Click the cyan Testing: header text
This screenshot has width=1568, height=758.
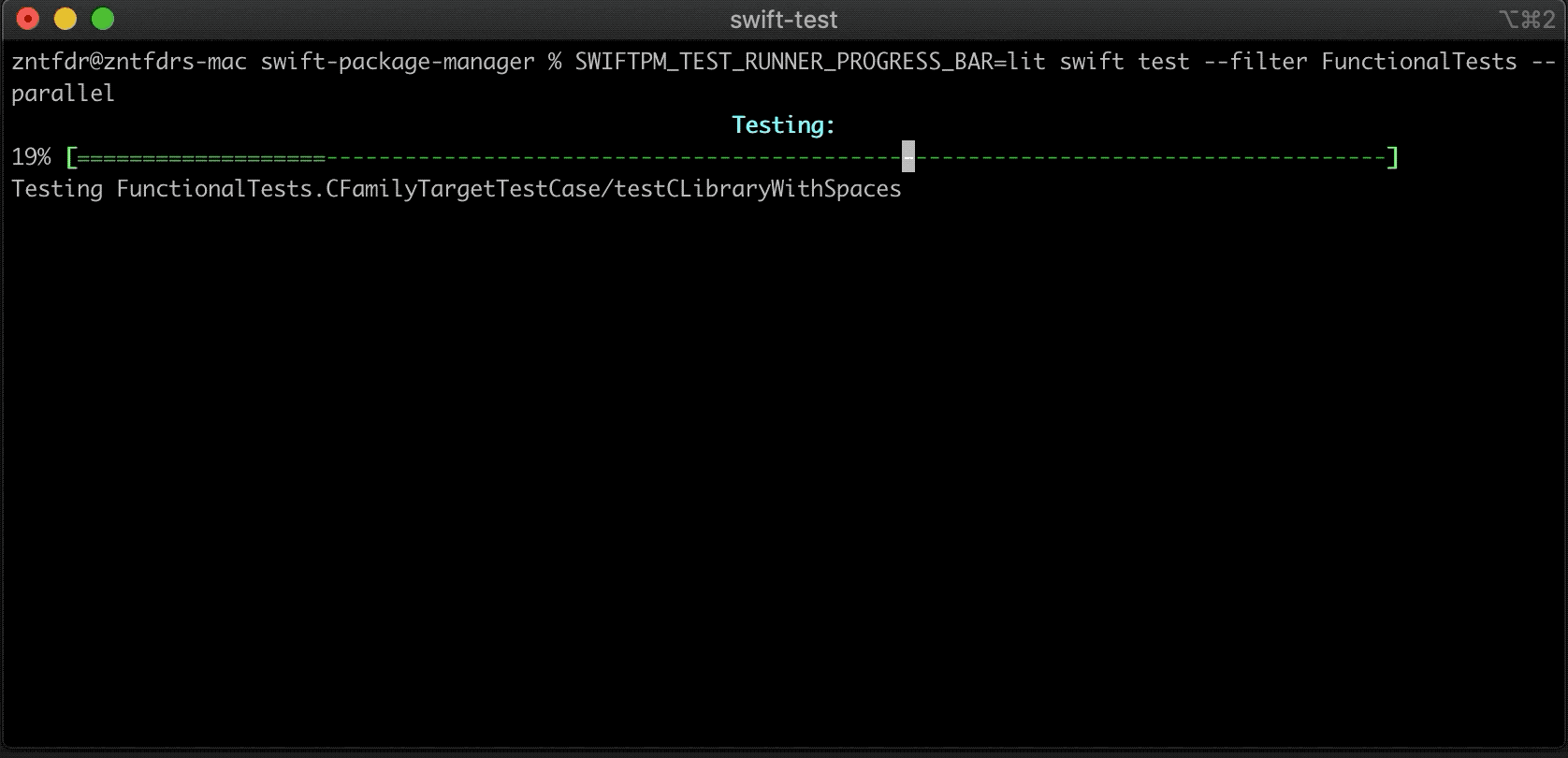pyautogui.click(x=784, y=125)
